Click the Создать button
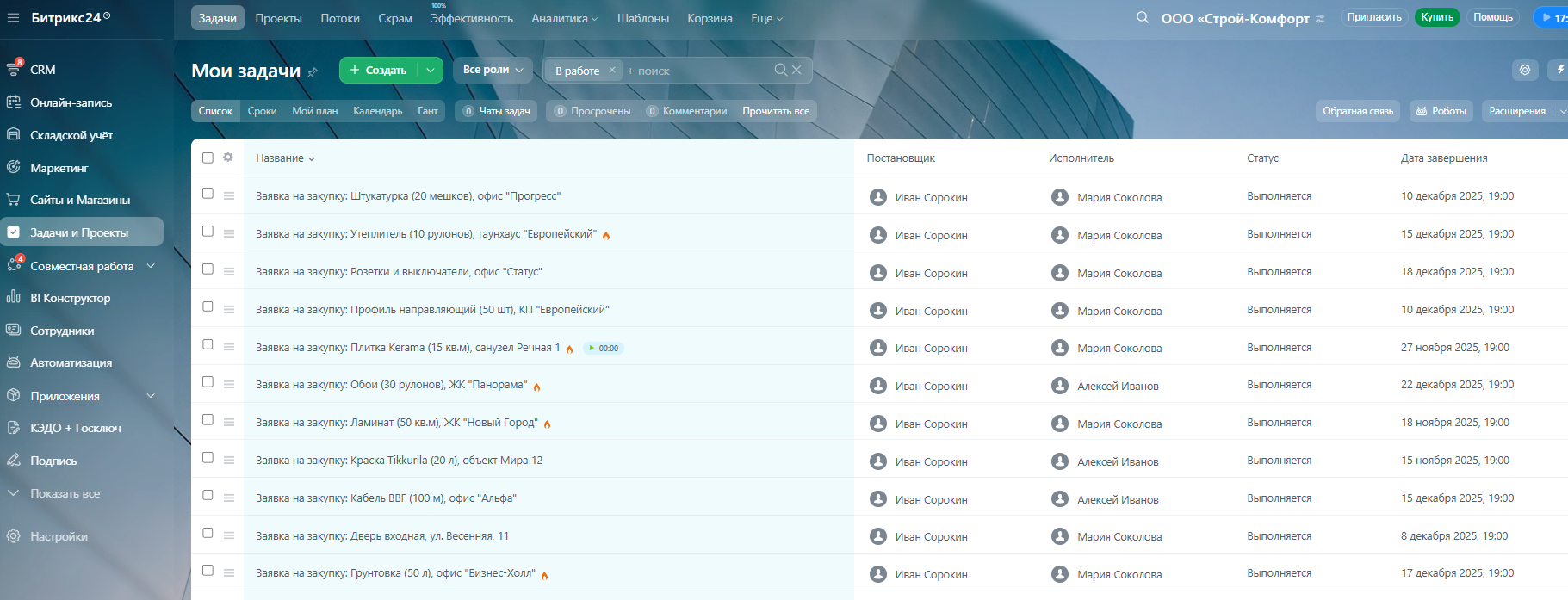 click(x=379, y=70)
